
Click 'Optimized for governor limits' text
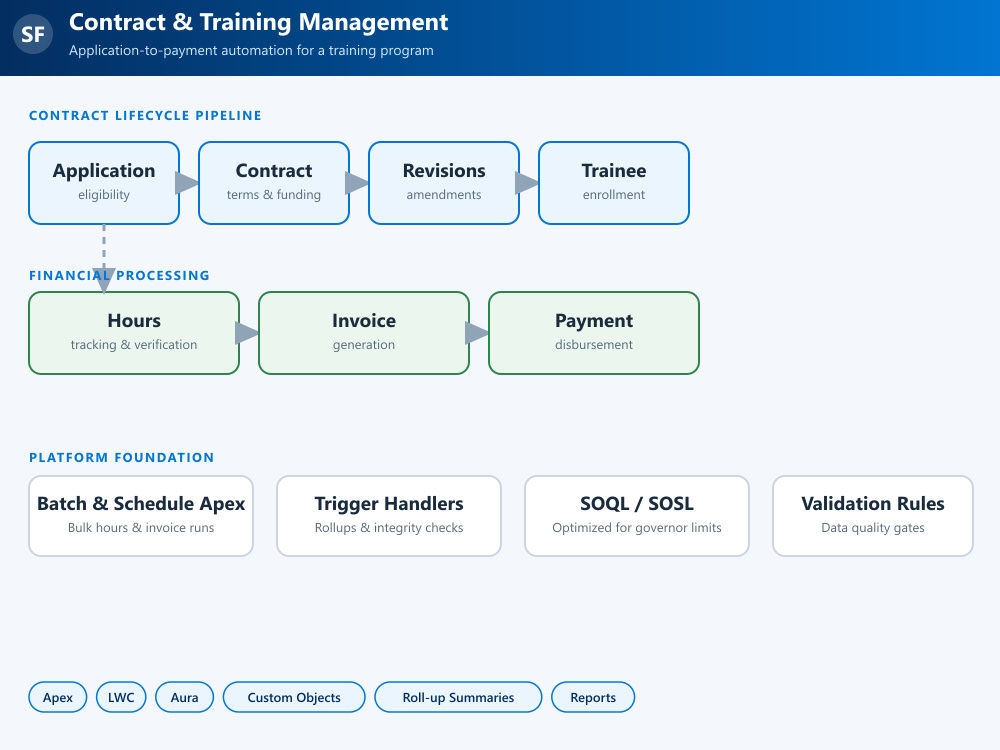636,527
